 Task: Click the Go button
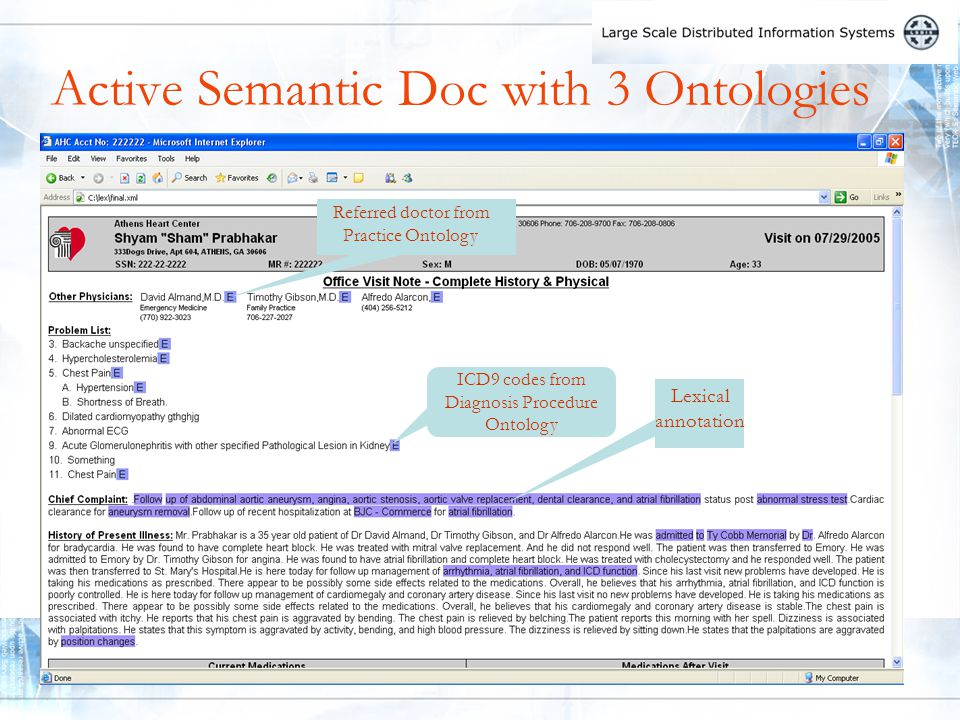point(847,197)
